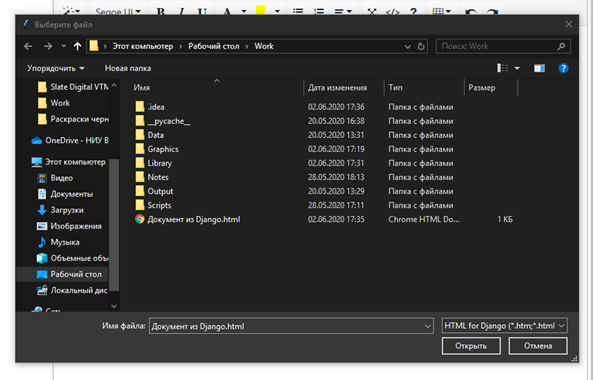Expand the file name dropdown arrow
The width and height of the screenshot is (593, 380).
point(428,326)
